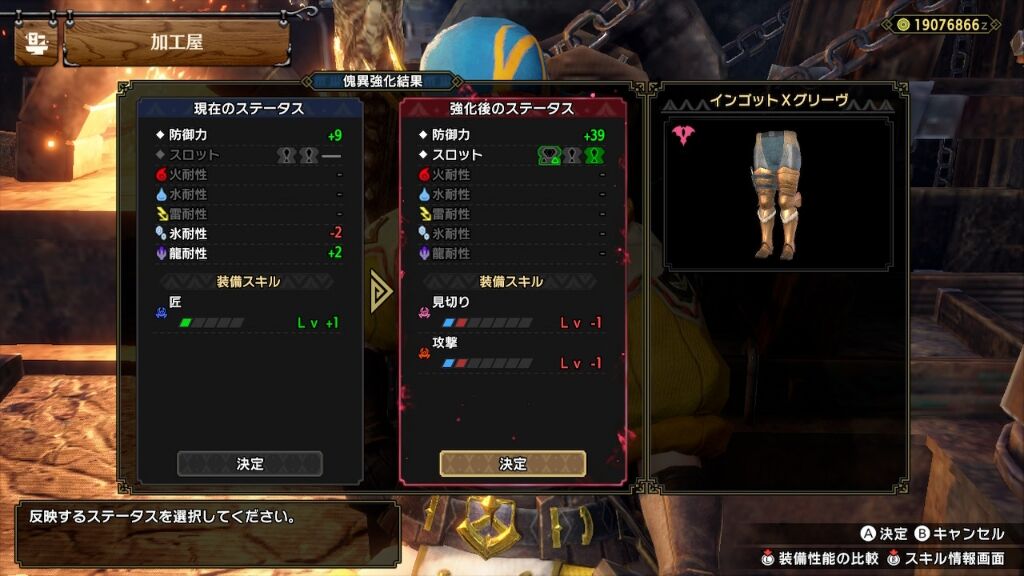1024x576 pixels.
Task: Click the 龍耐性 dragon icon in current status
Action: click(161, 253)
